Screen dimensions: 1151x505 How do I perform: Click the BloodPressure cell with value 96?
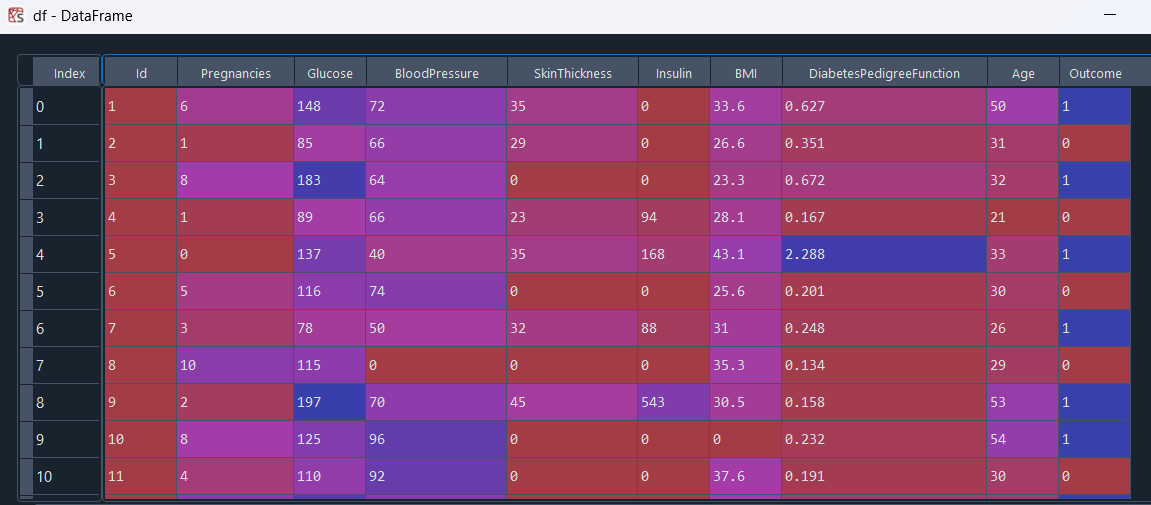pyautogui.click(x=436, y=440)
